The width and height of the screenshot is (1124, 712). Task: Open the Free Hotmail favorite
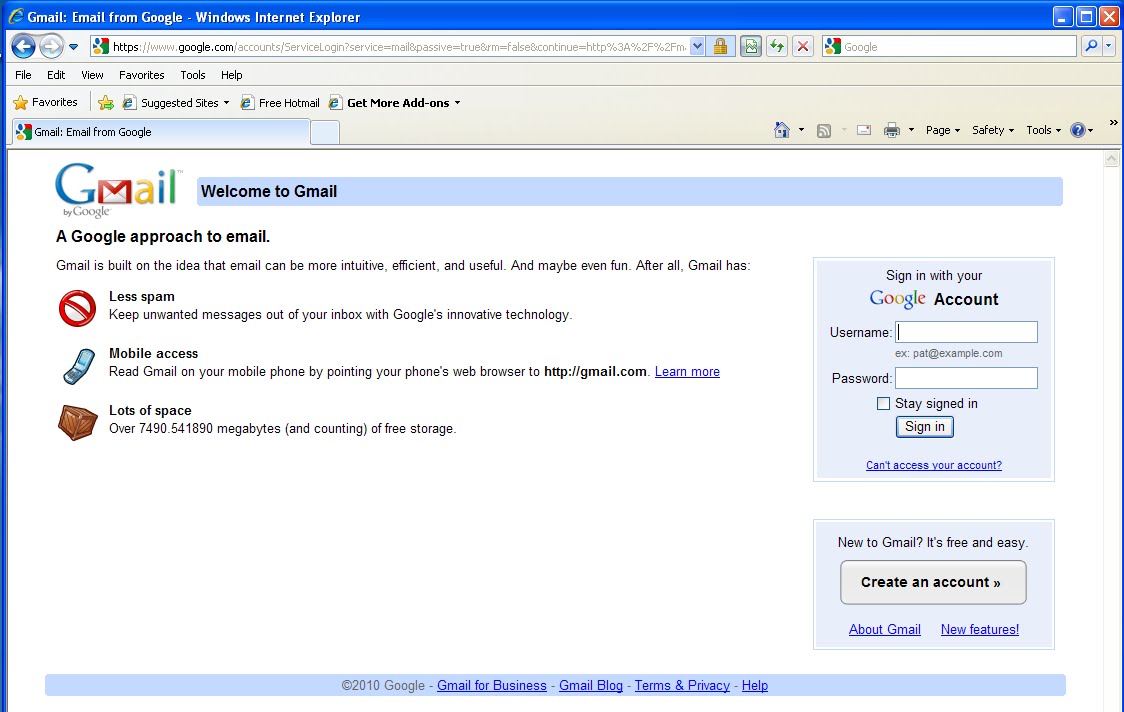click(280, 103)
